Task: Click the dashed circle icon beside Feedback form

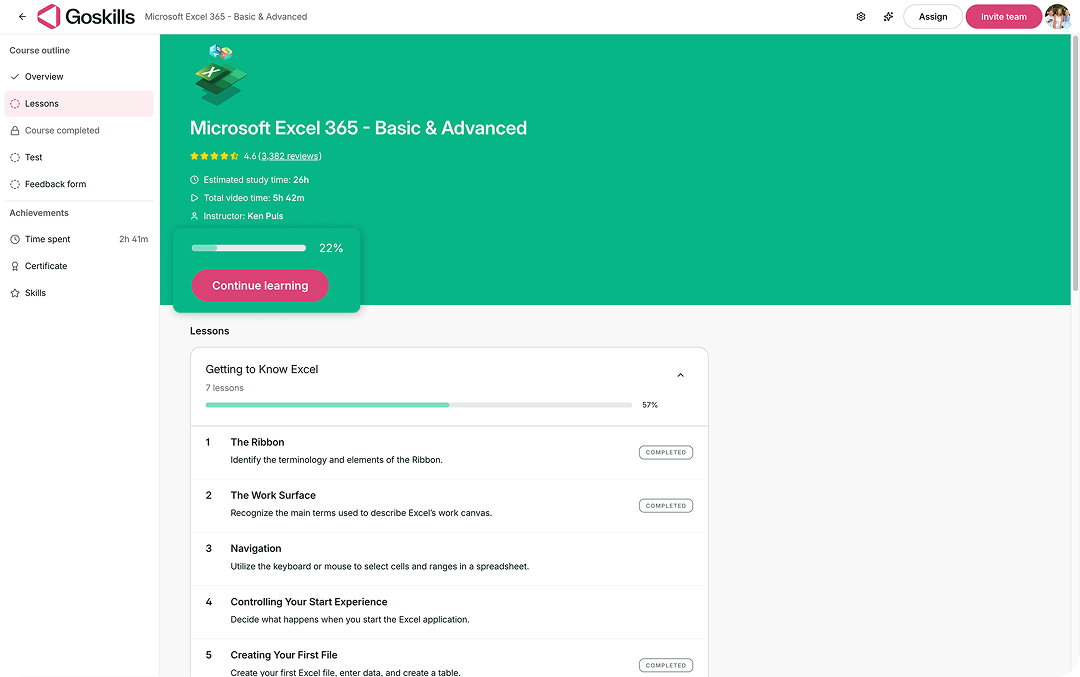Action: tap(14, 184)
